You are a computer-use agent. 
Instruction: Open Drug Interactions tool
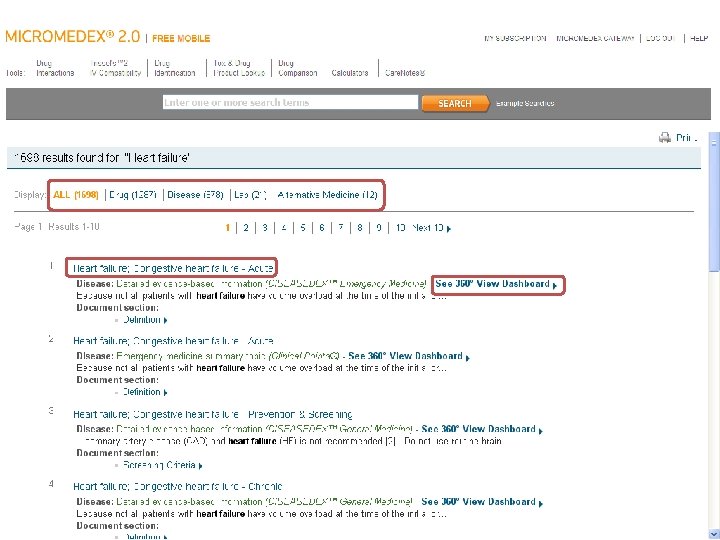tap(55, 68)
